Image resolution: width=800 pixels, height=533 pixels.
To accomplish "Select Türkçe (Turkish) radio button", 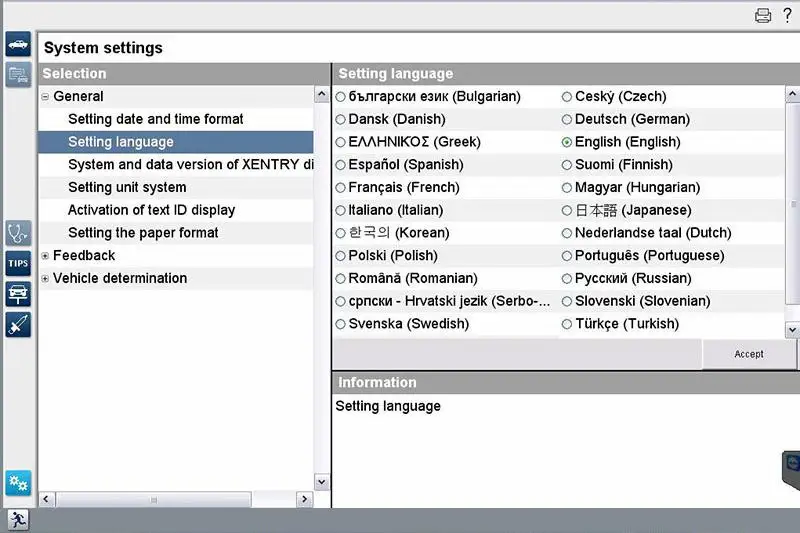I will pyautogui.click(x=566, y=324).
